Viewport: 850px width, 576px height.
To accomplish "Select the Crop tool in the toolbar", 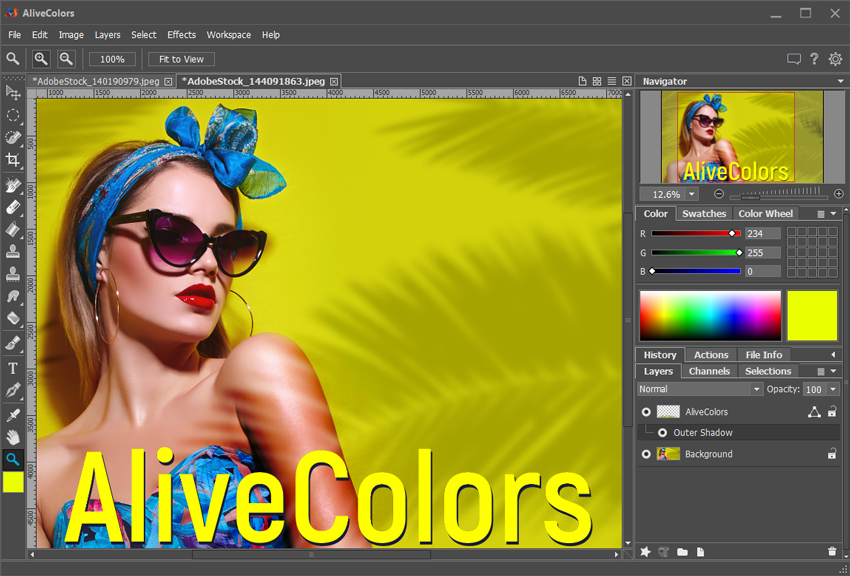I will [13, 160].
